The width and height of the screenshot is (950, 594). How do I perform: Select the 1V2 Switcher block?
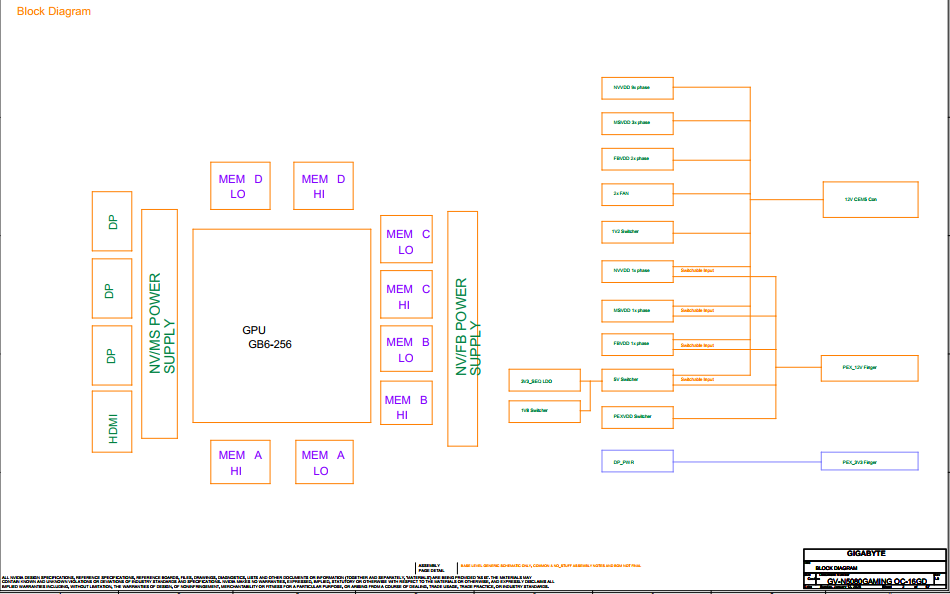point(637,232)
